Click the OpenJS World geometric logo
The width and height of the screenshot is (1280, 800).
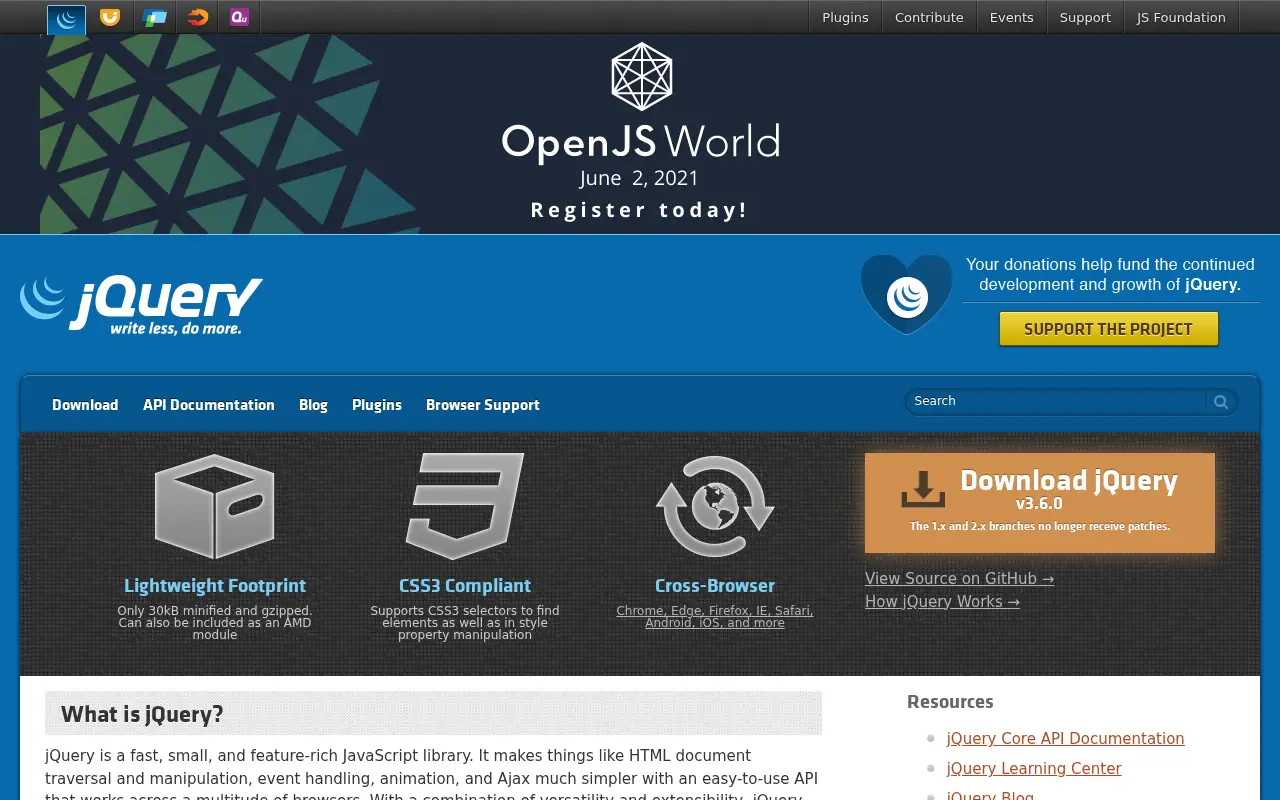(x=641, y=76)
